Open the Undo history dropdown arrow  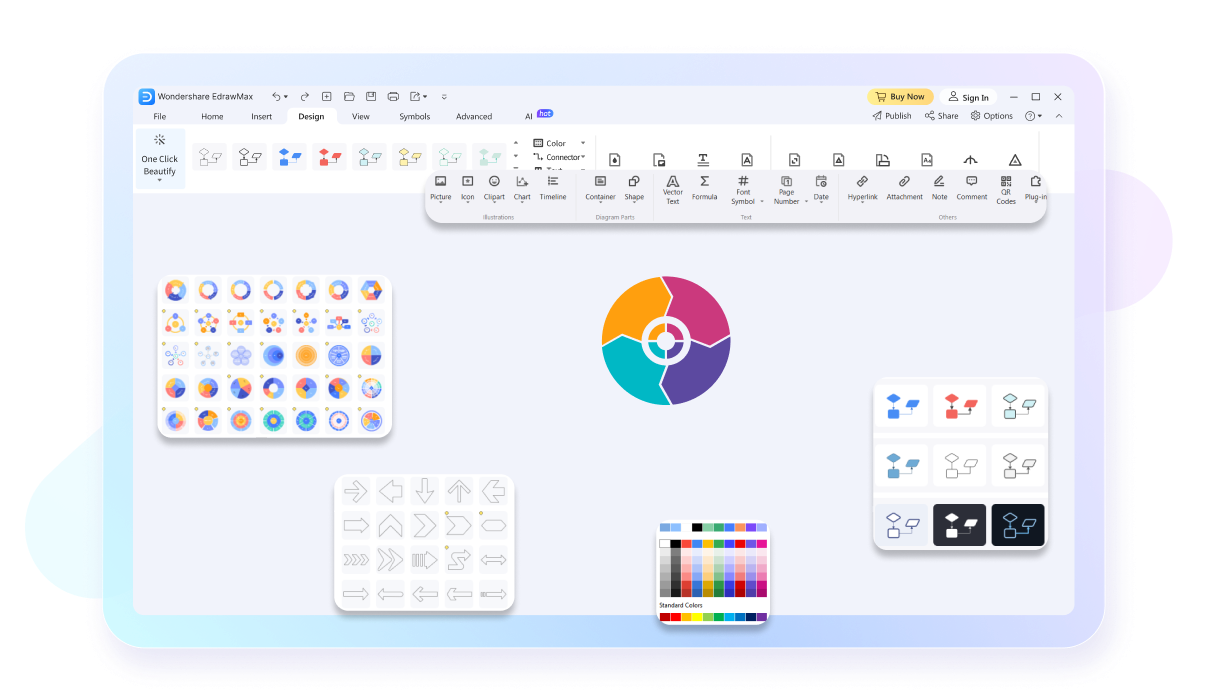pos(286,97)
